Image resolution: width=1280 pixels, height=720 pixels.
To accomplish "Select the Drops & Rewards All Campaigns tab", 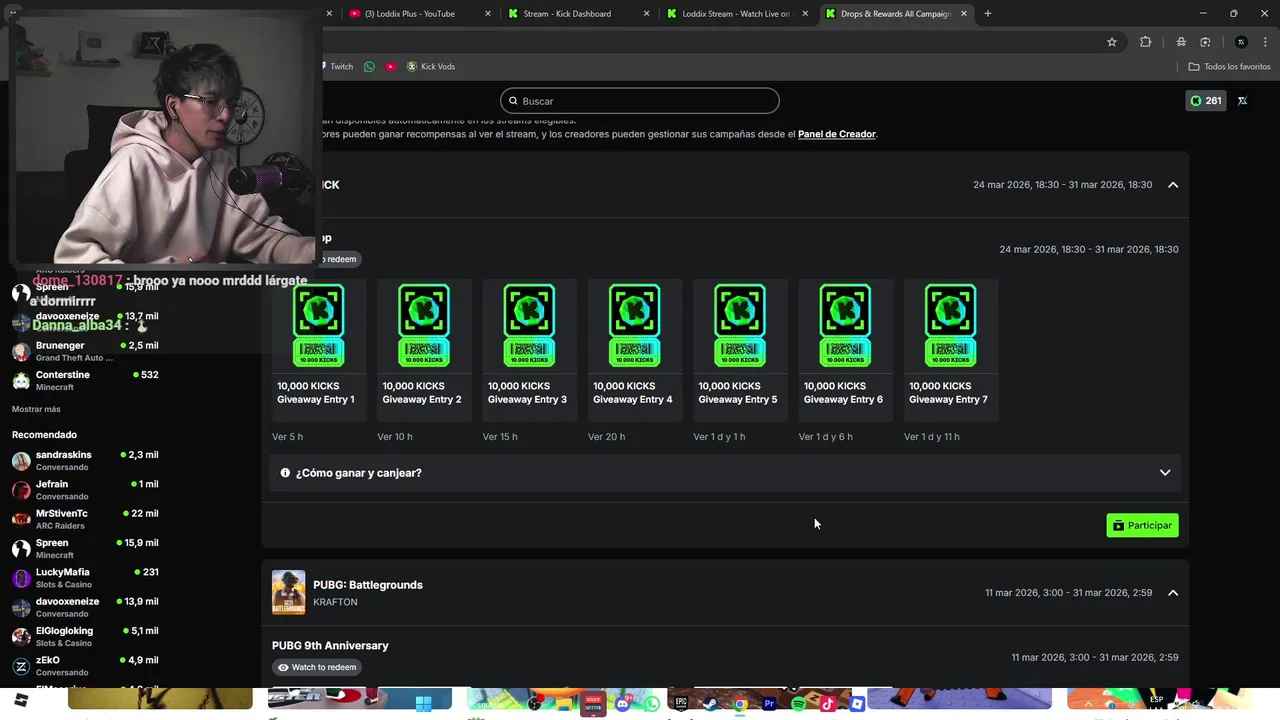I will (896, 14).
